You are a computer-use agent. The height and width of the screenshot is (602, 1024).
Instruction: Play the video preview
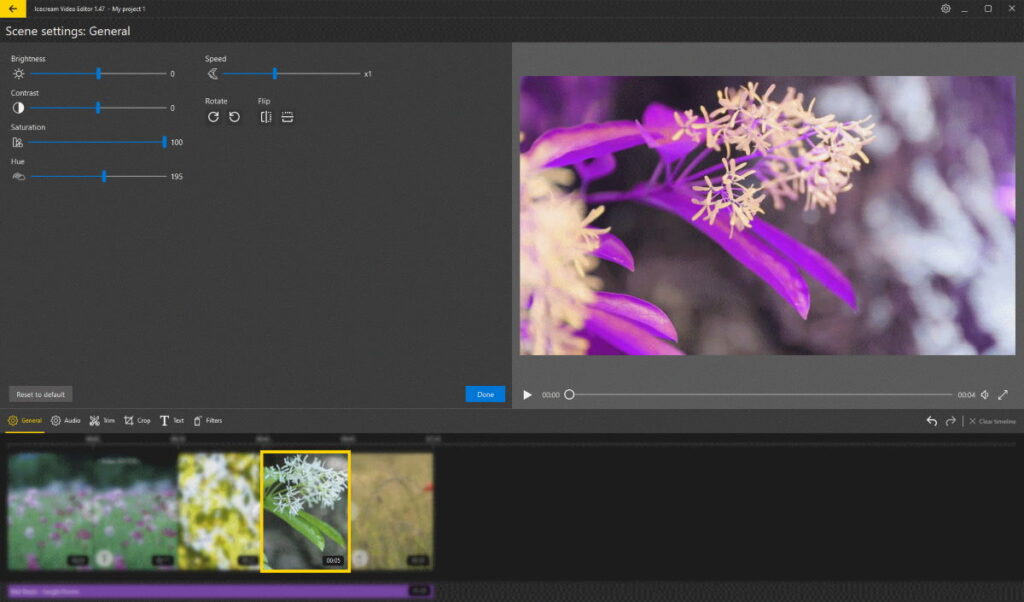click(x=527, y=394)
